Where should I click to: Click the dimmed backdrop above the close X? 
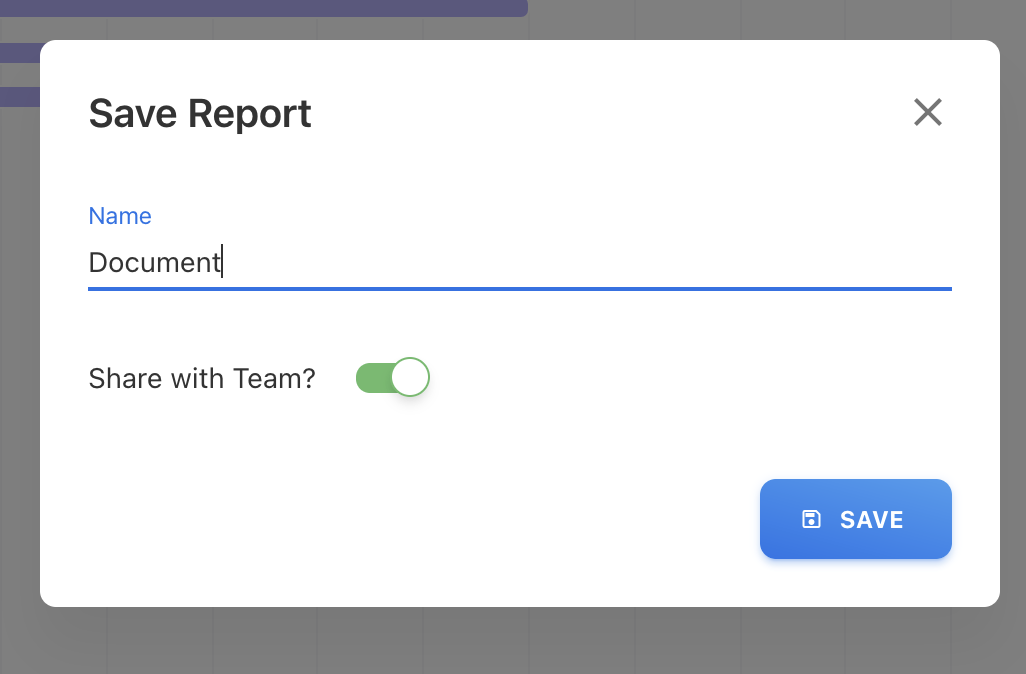(x=927, y=18)
